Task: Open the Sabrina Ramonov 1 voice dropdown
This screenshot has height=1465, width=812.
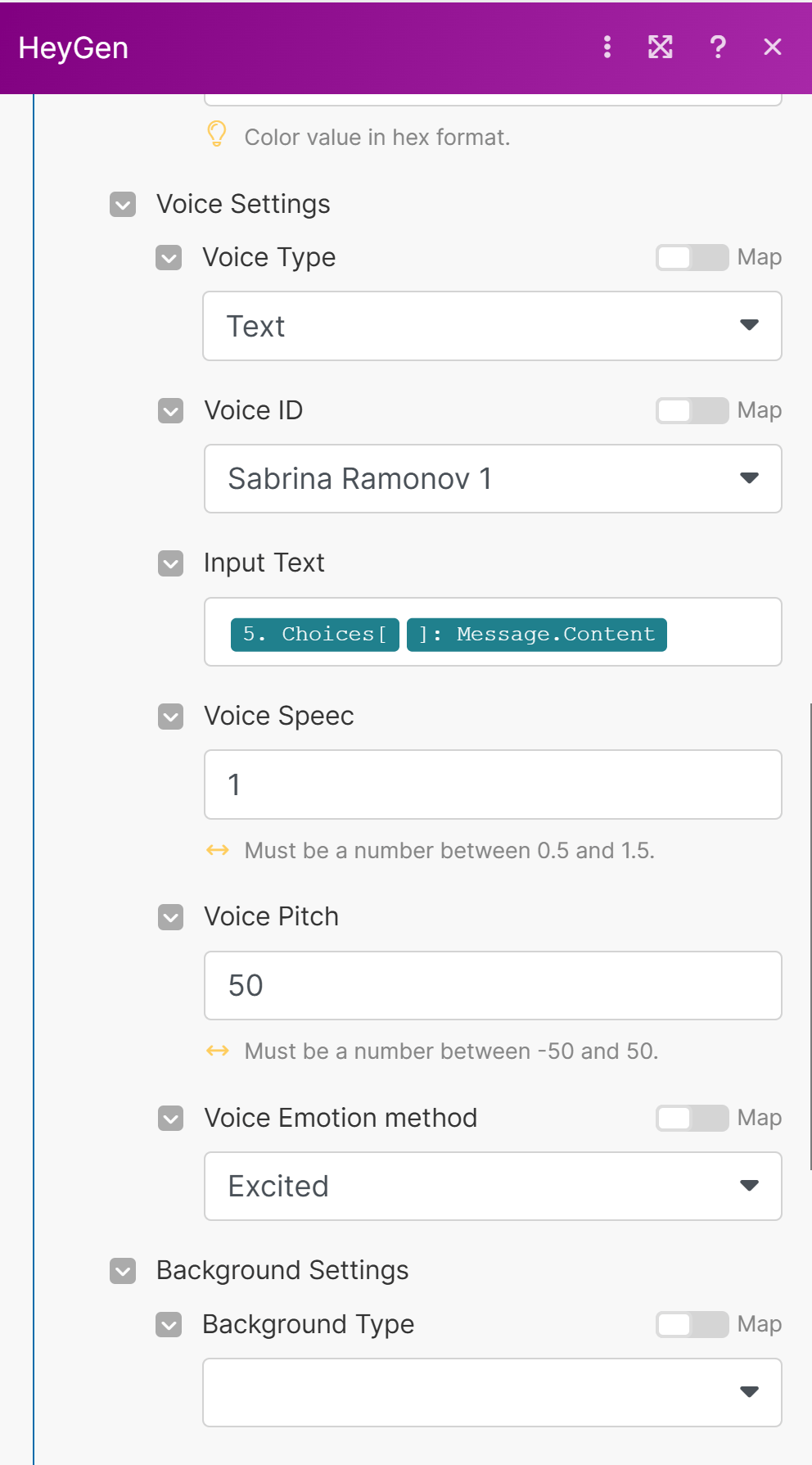Action: 492,479
